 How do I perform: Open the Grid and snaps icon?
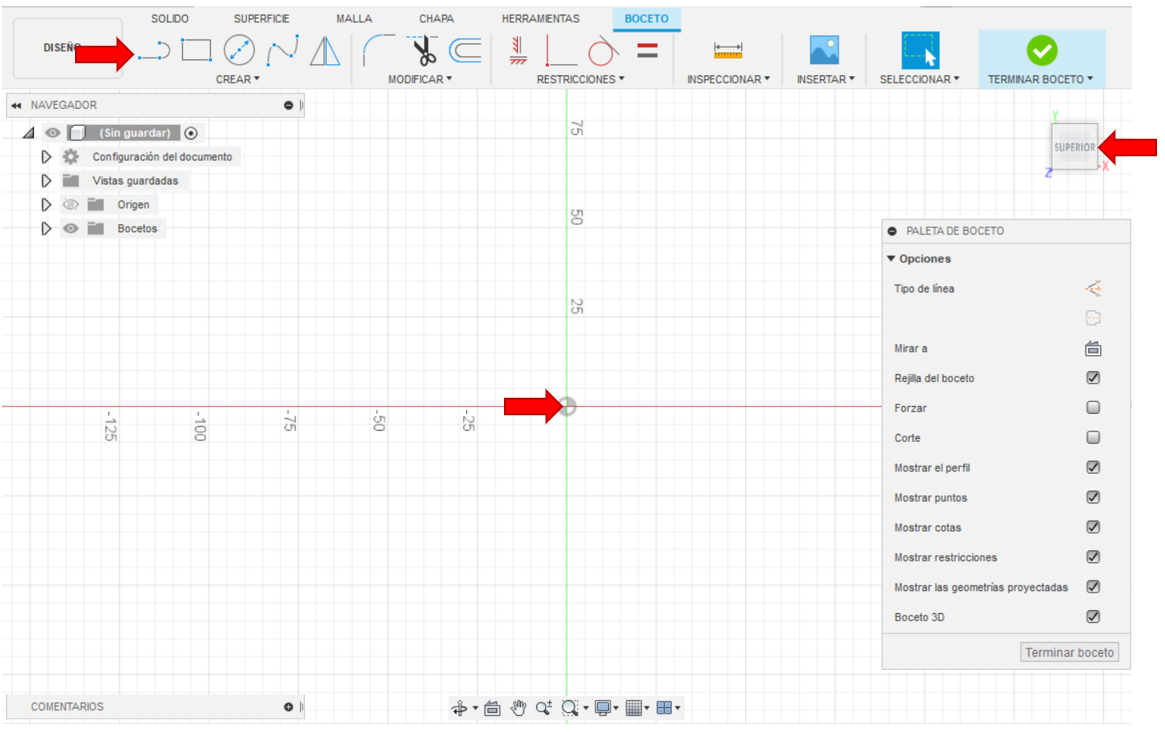click(634, 708)
